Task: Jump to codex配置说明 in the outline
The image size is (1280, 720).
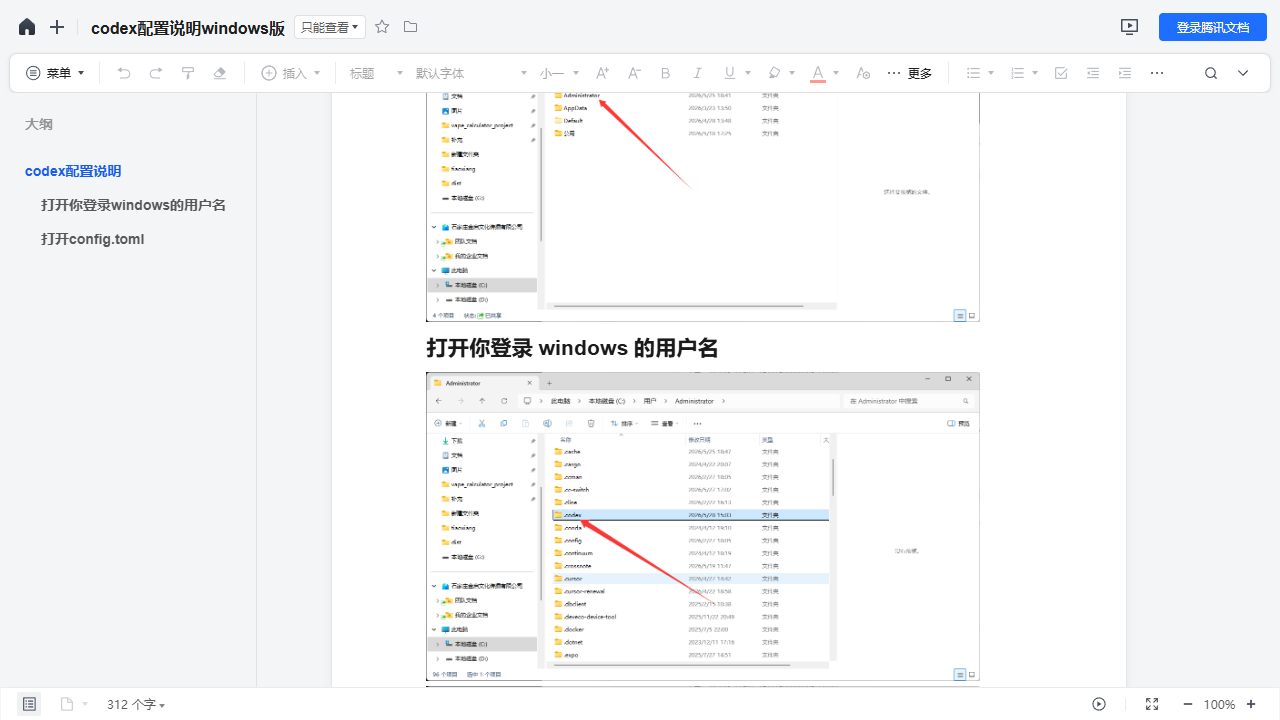Action: (x=73, y=171)
